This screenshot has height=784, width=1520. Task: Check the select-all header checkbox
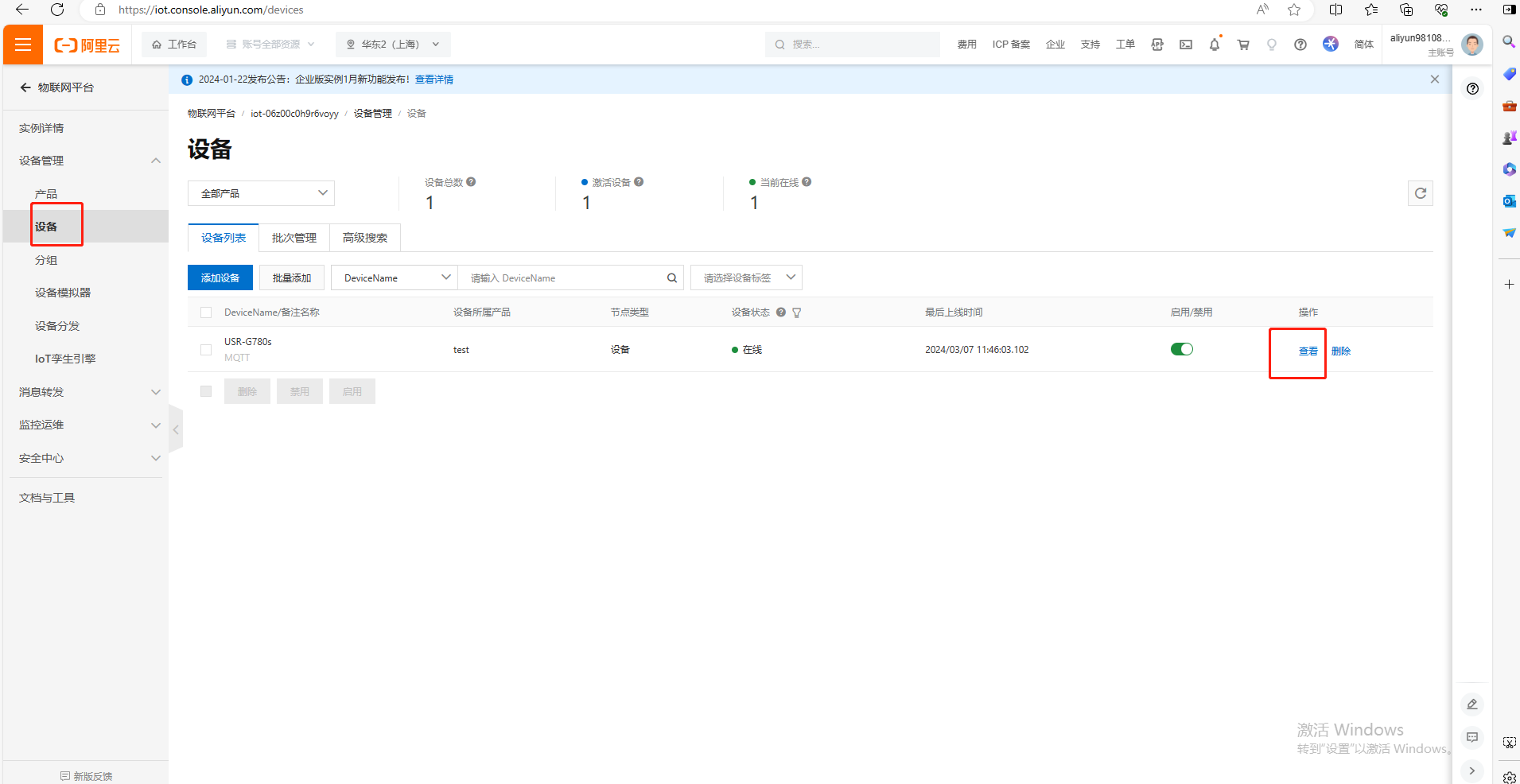[x=206, y=312]
